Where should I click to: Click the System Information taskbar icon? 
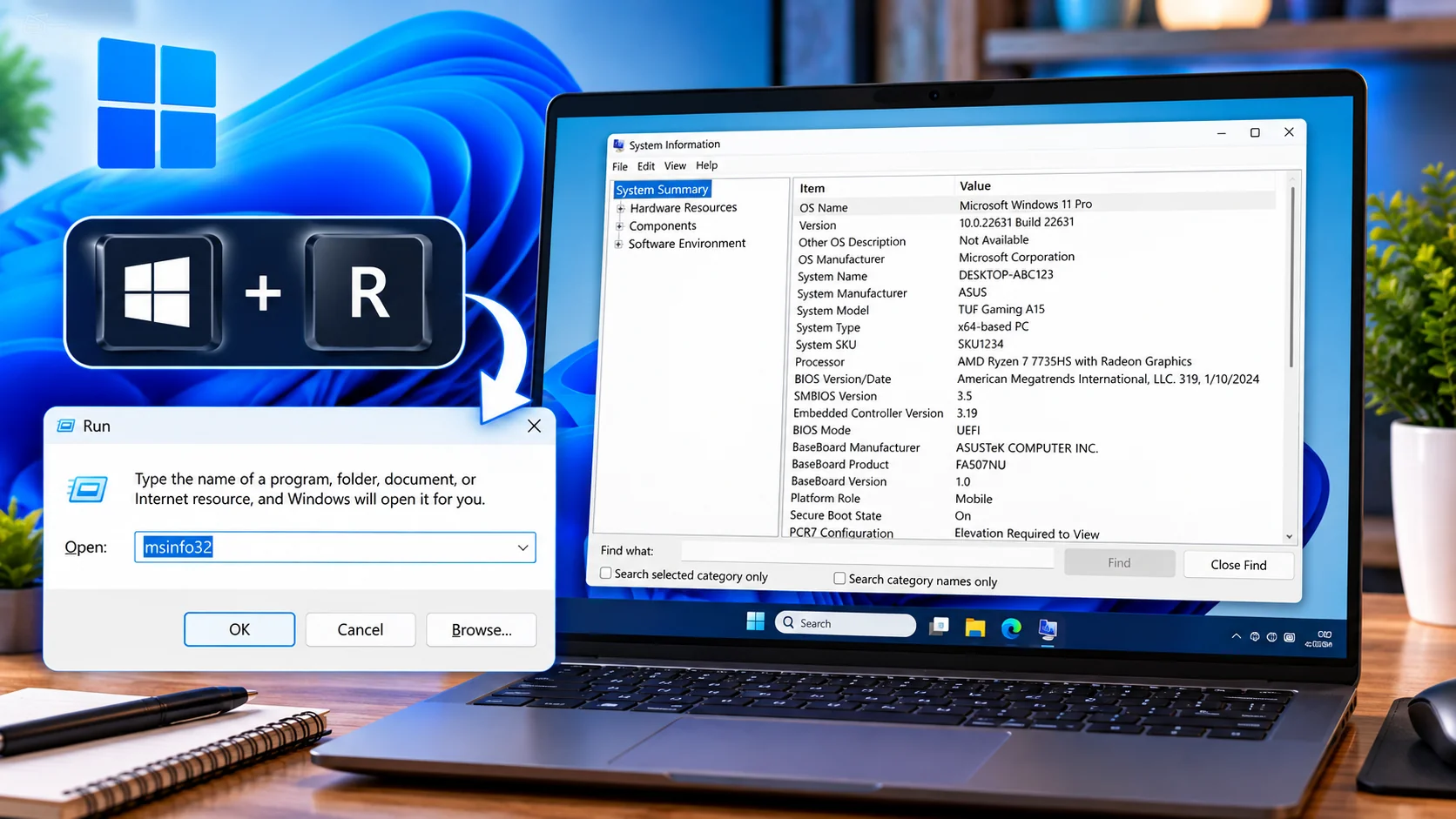pyautogui.click(x=1048, y=629)
